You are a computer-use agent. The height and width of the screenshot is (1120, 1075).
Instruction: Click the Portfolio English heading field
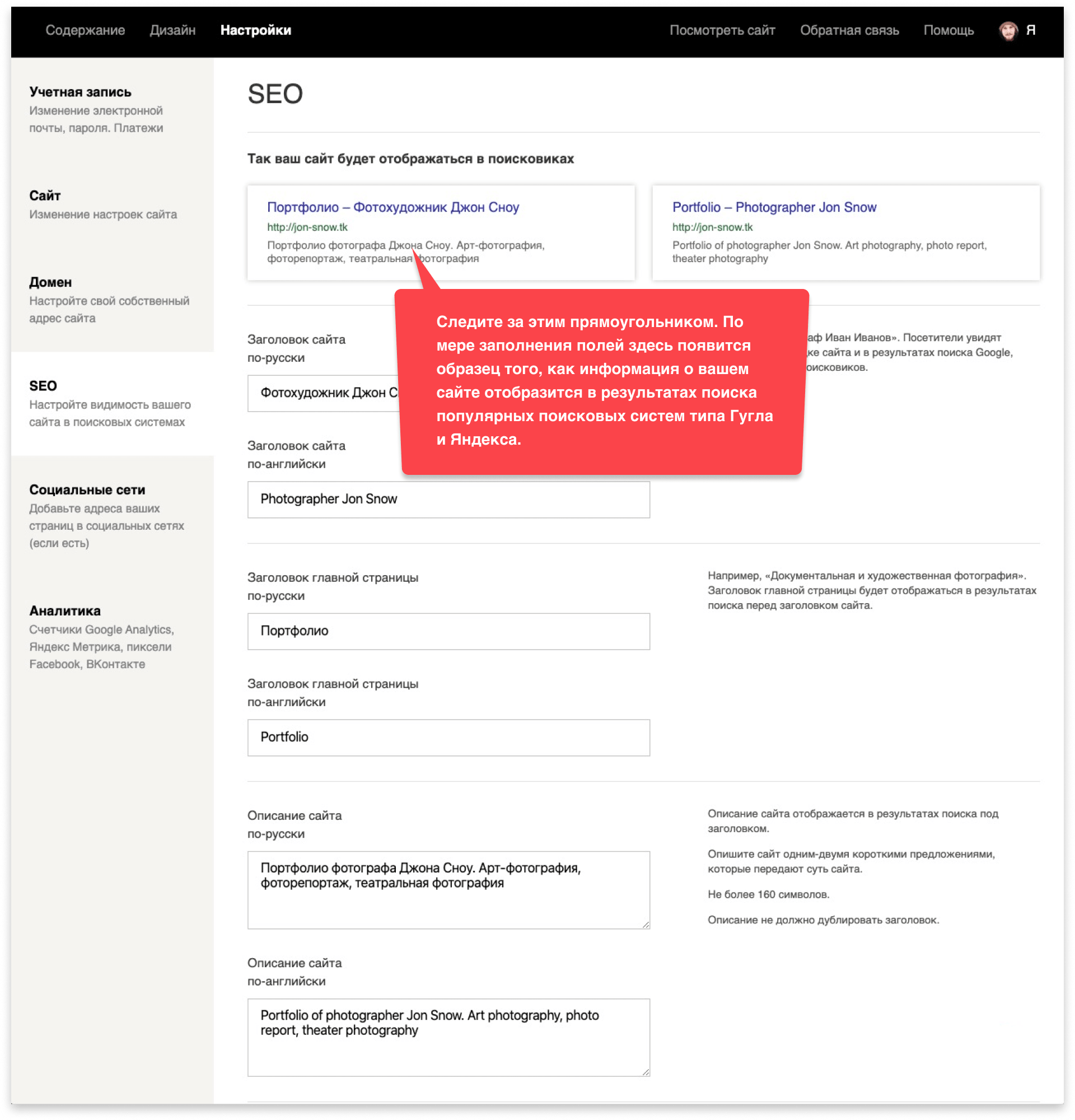448,738
